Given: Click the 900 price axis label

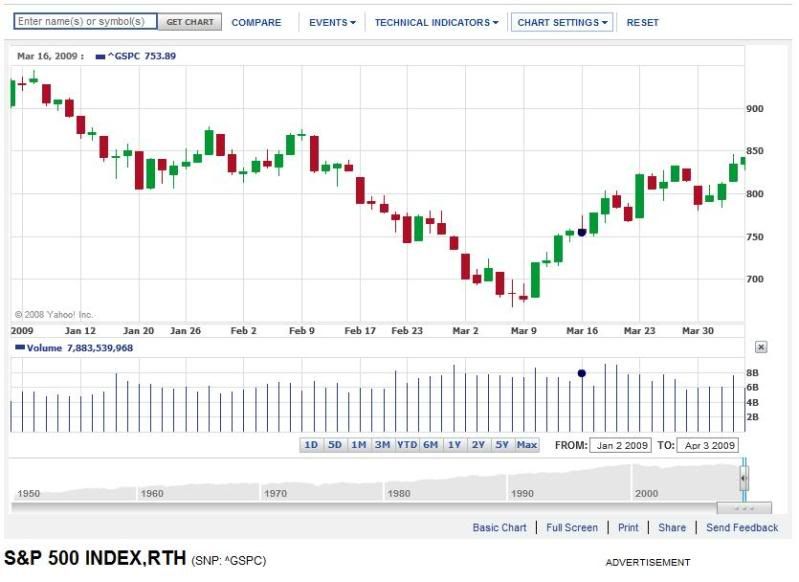Looking at the screenshot, I should 755,109.
